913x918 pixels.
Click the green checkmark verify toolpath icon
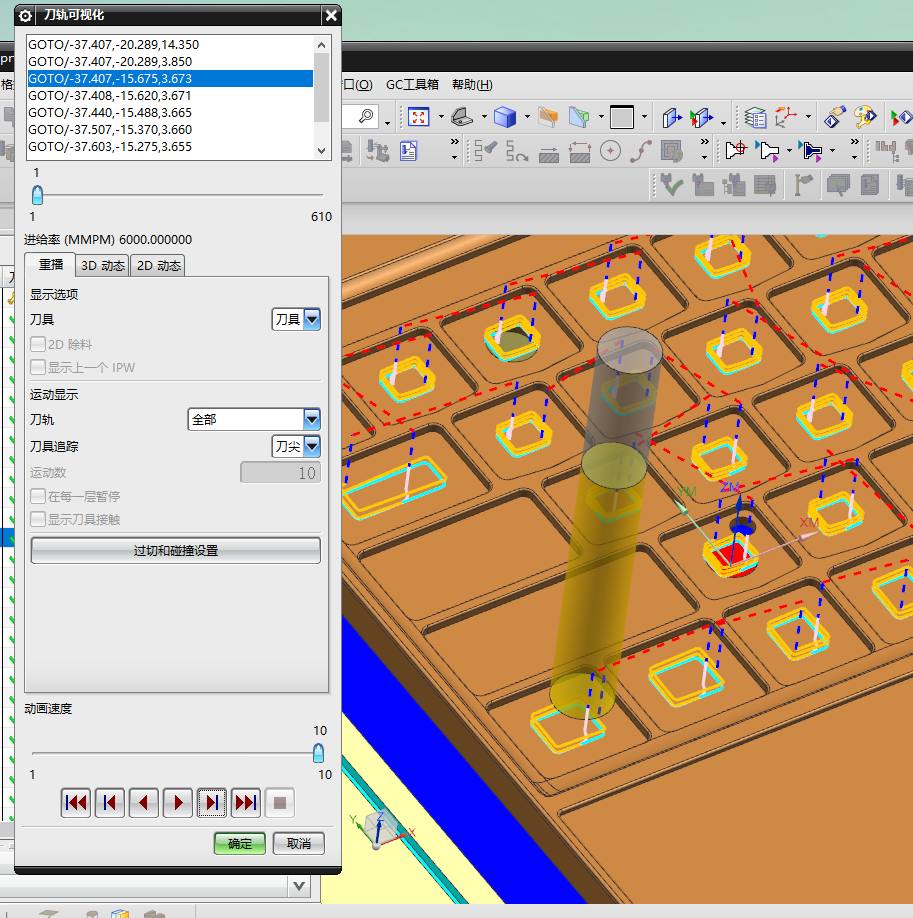pos(671,185)
